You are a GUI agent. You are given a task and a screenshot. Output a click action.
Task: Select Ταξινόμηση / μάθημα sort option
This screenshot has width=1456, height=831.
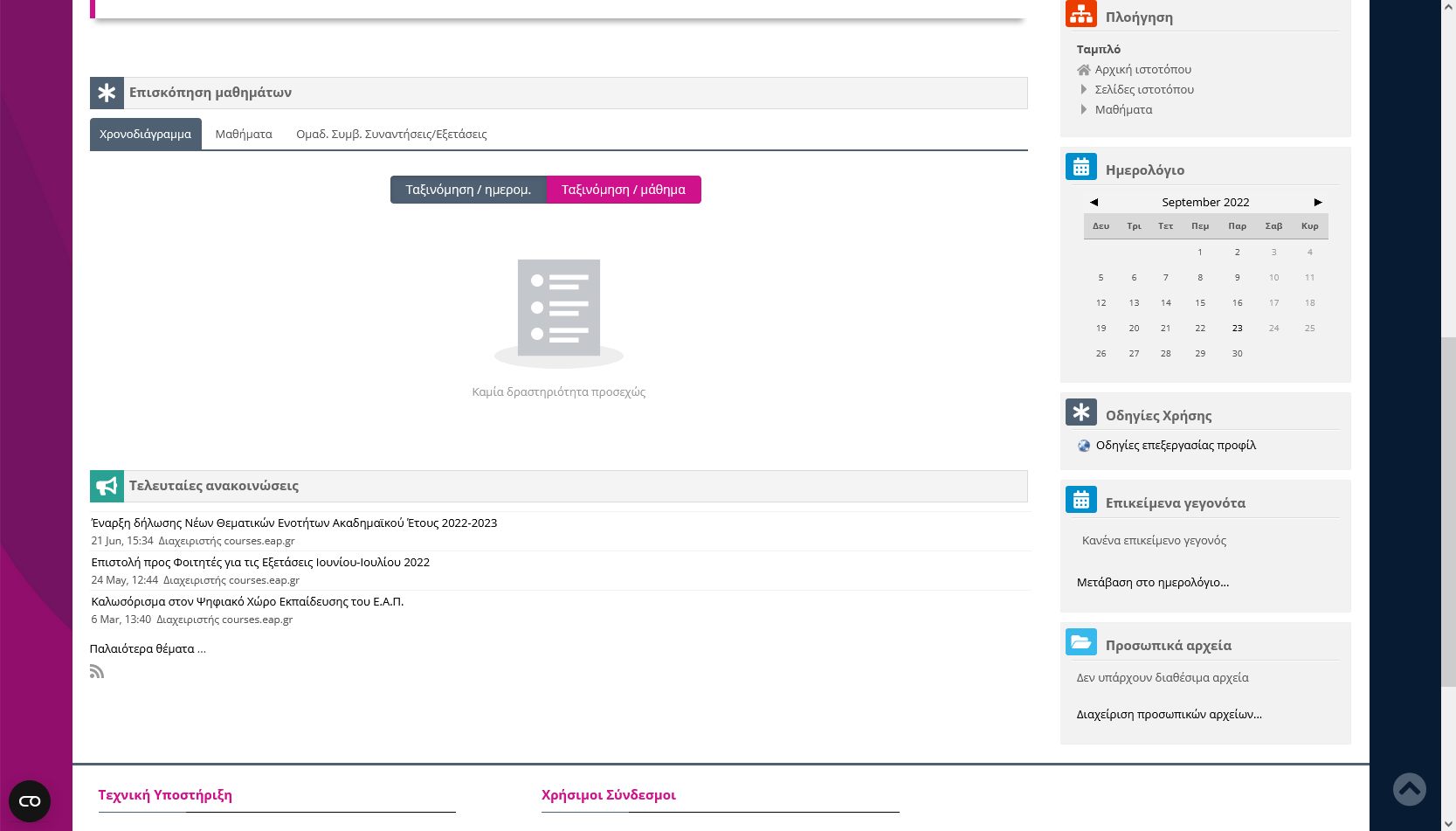click(623, 190)
